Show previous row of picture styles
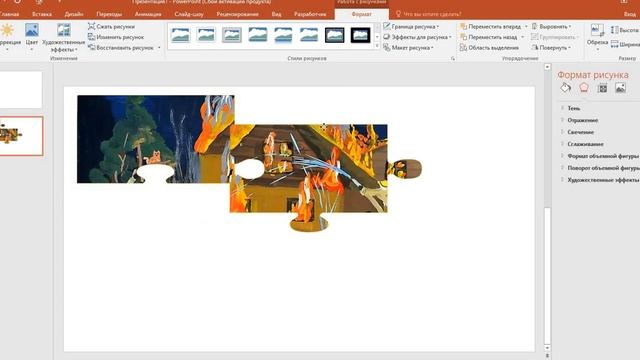Screen dimensions: 640x360 (x=377, y=27)
